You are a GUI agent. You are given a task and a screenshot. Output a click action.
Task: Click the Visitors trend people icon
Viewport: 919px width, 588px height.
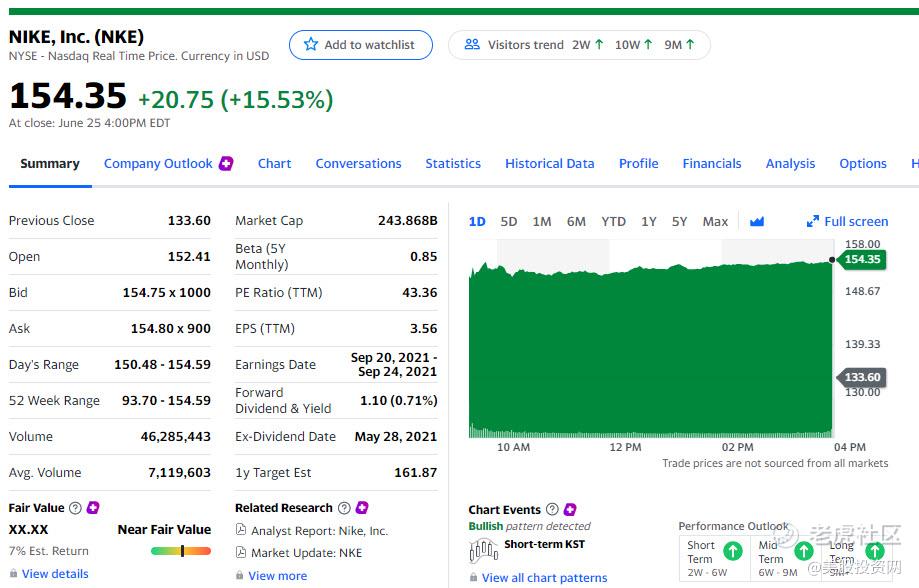(x=472, y=44)
